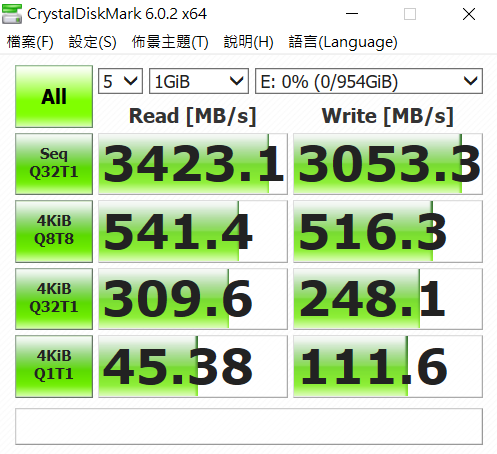Expand the drive selector showing E: 0%
This screenshot has width=497, height=454.
pos(369,81)
